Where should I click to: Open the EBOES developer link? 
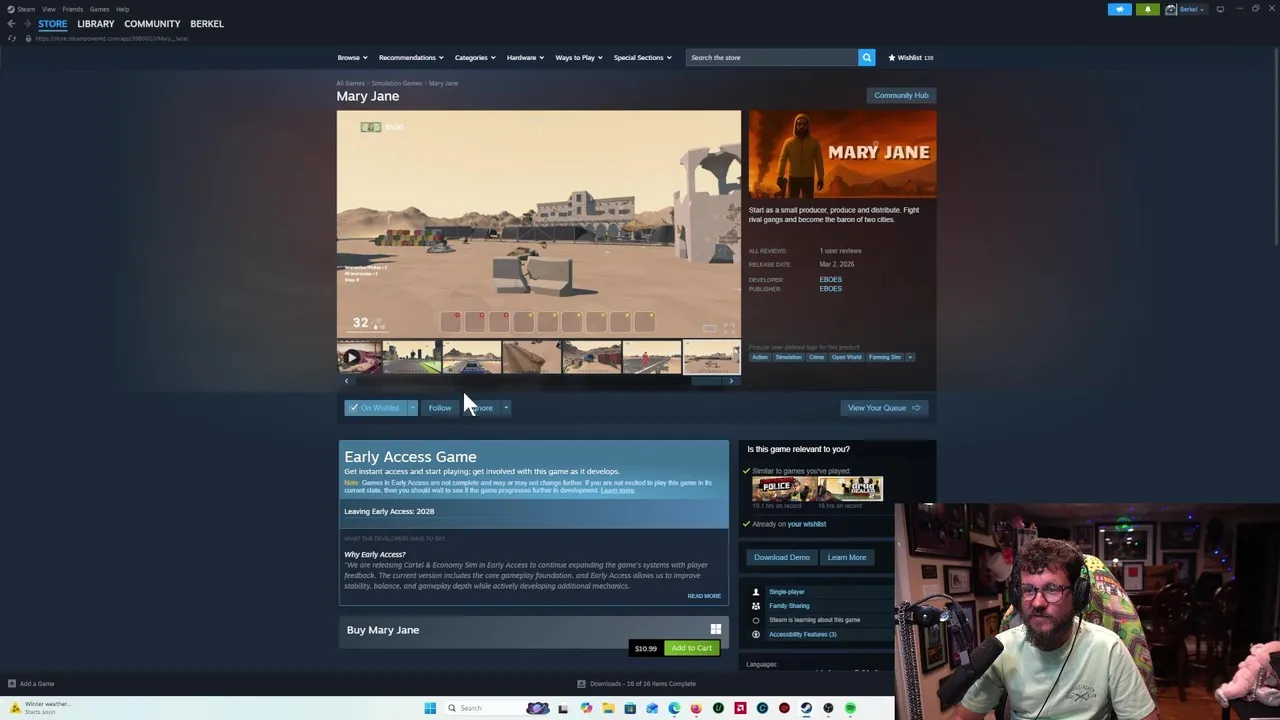[831, 279]
